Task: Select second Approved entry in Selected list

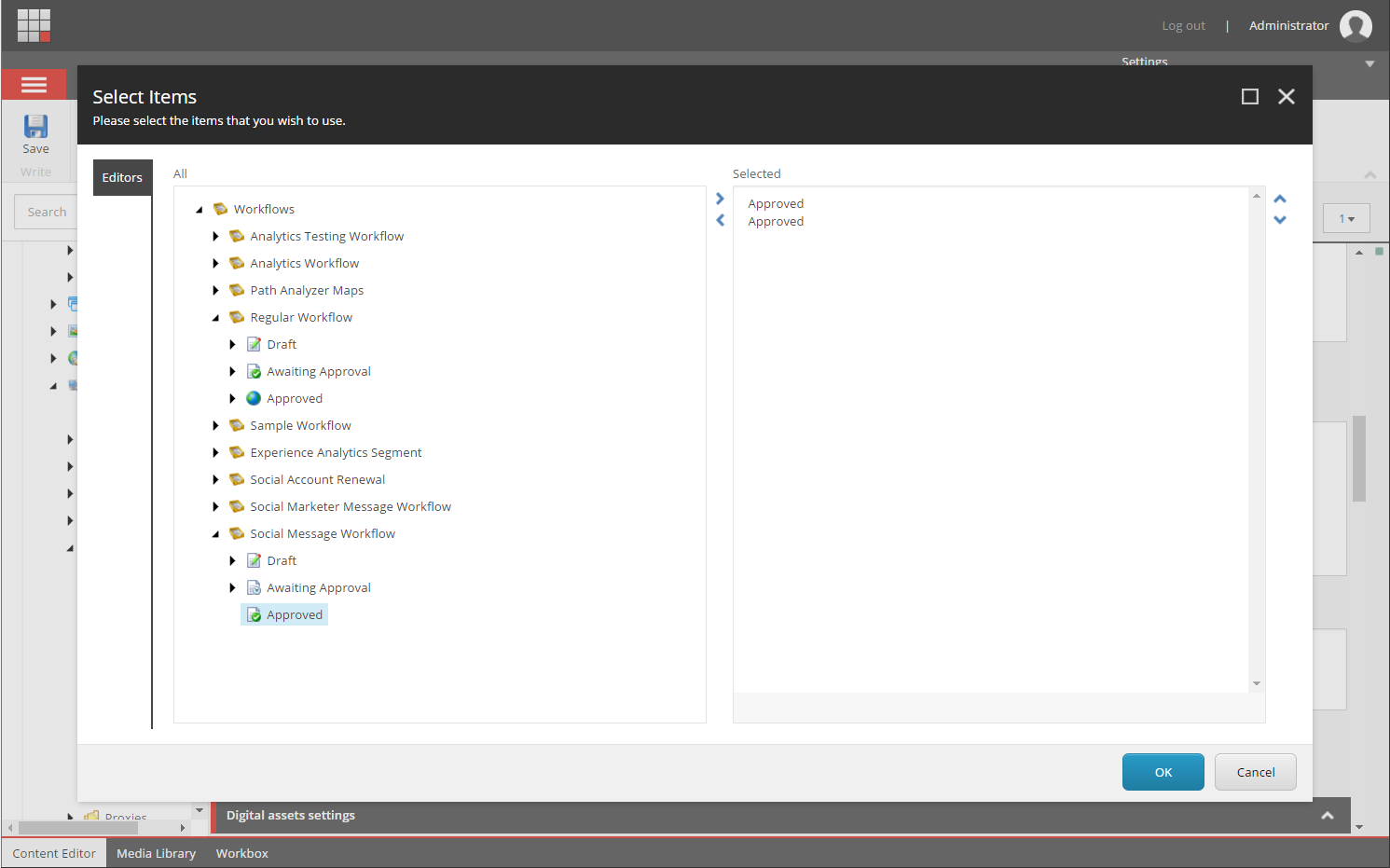Action: tap(776, 221)
